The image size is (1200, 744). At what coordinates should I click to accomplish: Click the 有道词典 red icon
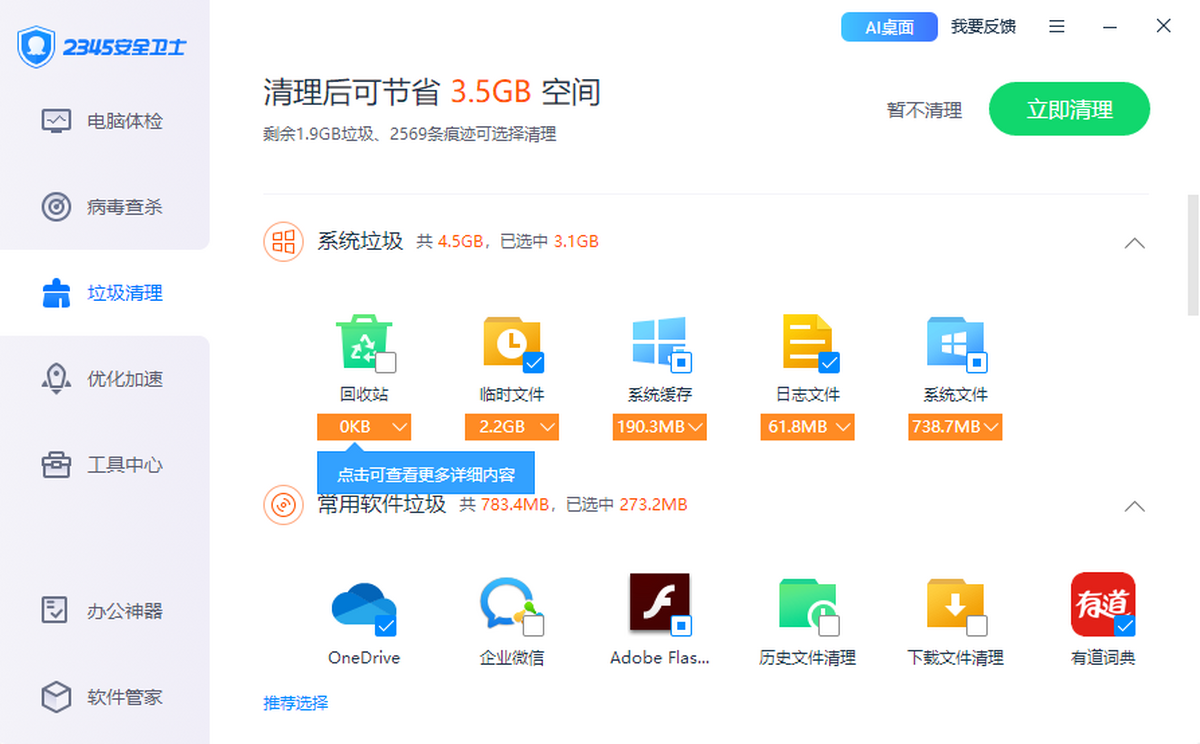click(1103, 603)
